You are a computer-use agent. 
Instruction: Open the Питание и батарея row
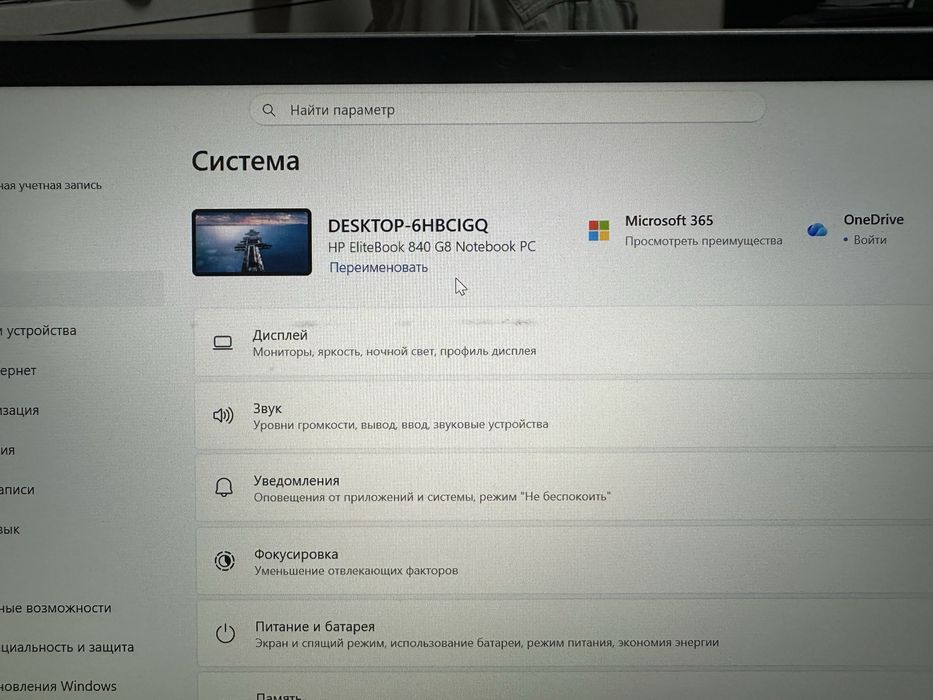coord(565,634)
